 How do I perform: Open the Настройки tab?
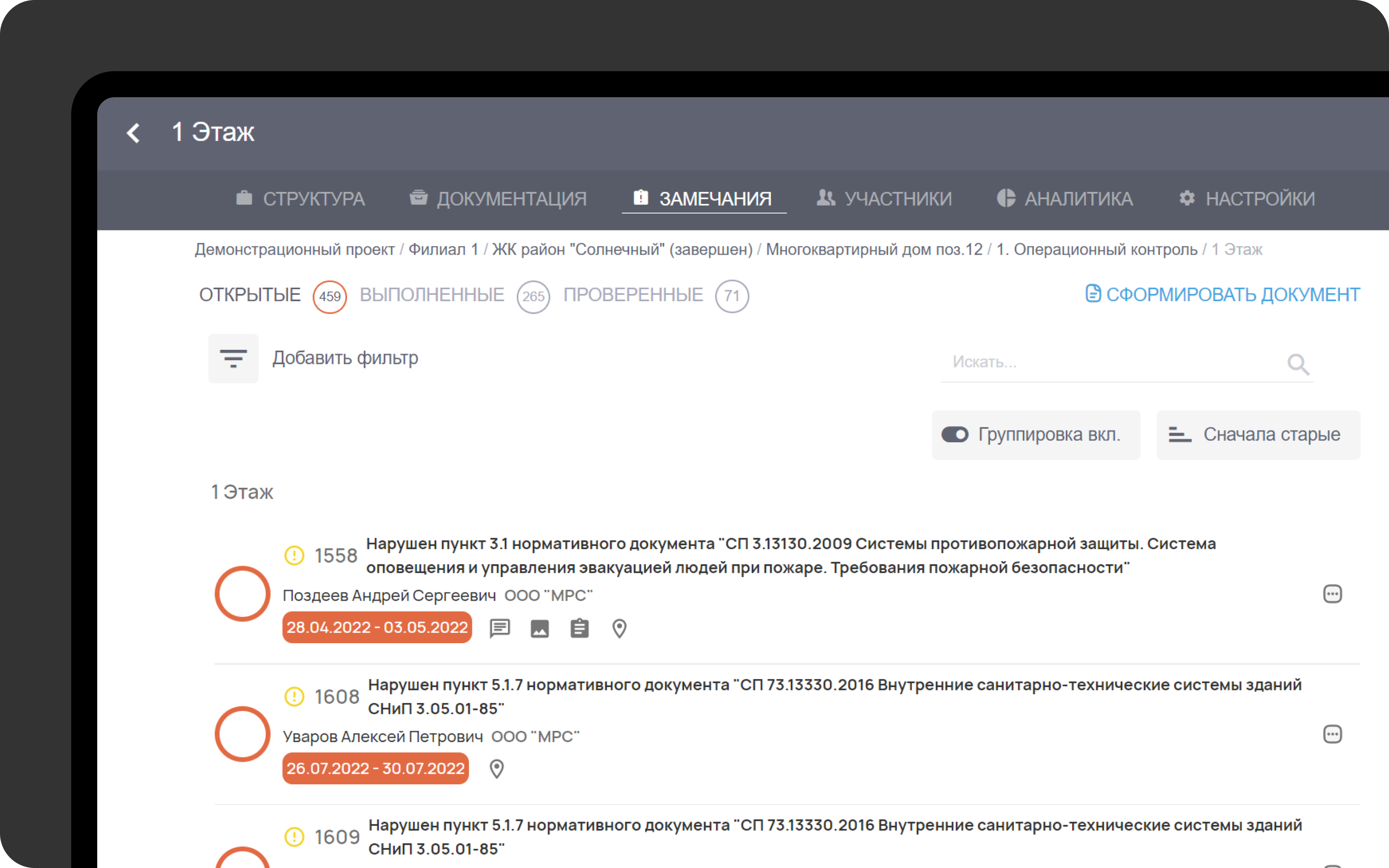click(x=1246, y=199)
